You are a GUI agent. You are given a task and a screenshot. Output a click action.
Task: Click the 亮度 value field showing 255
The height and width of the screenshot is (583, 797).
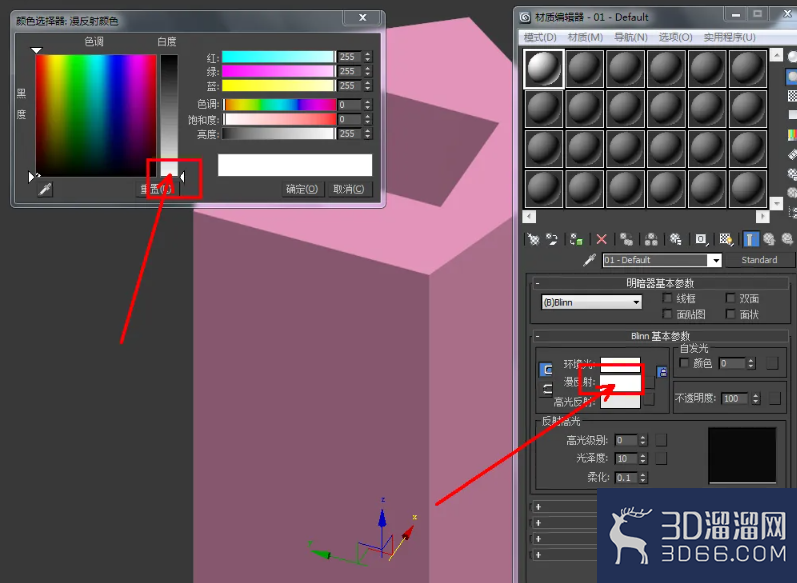[x=350, y=134]
